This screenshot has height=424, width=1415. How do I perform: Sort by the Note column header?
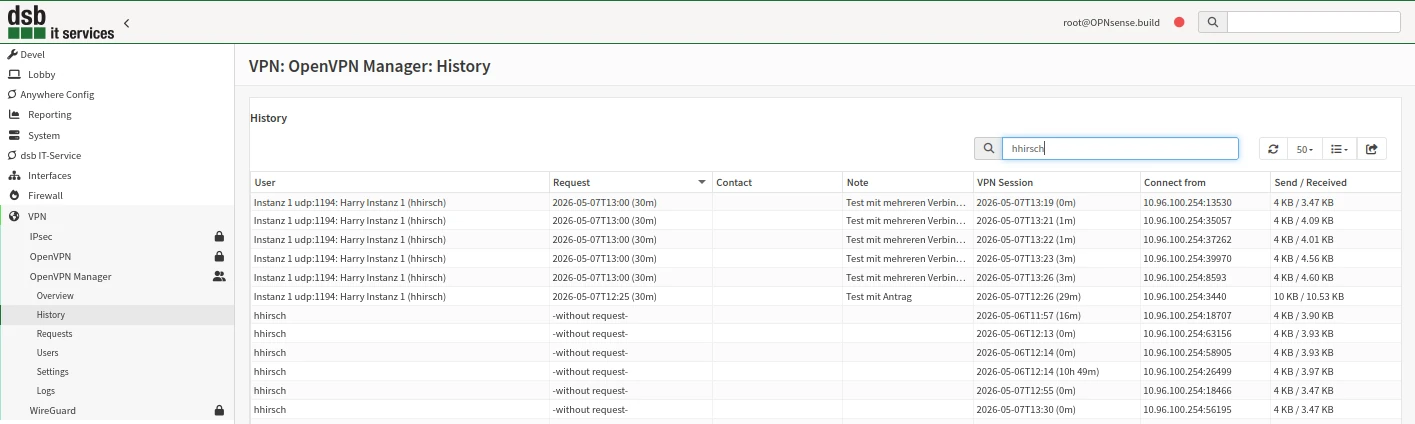907,183
